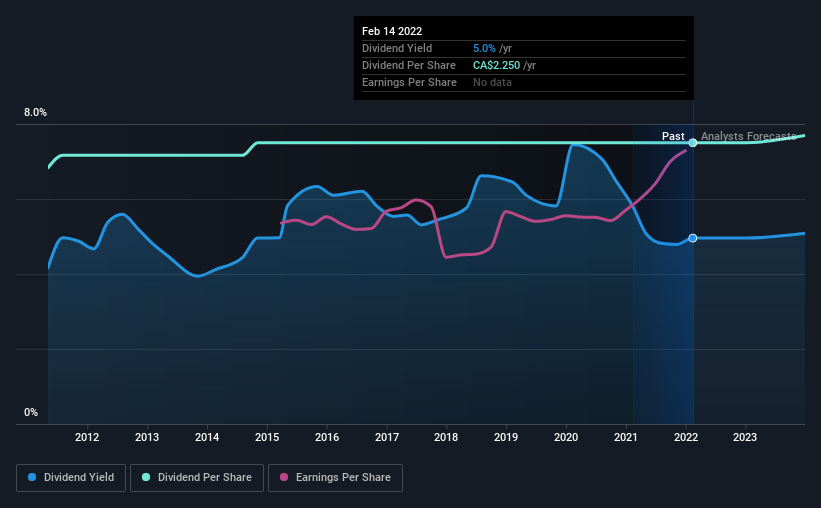The width and height of the screenshot is (821, 508).
Task: Select the 2012 label on the x-axis
Action: [x=87, y=437]
